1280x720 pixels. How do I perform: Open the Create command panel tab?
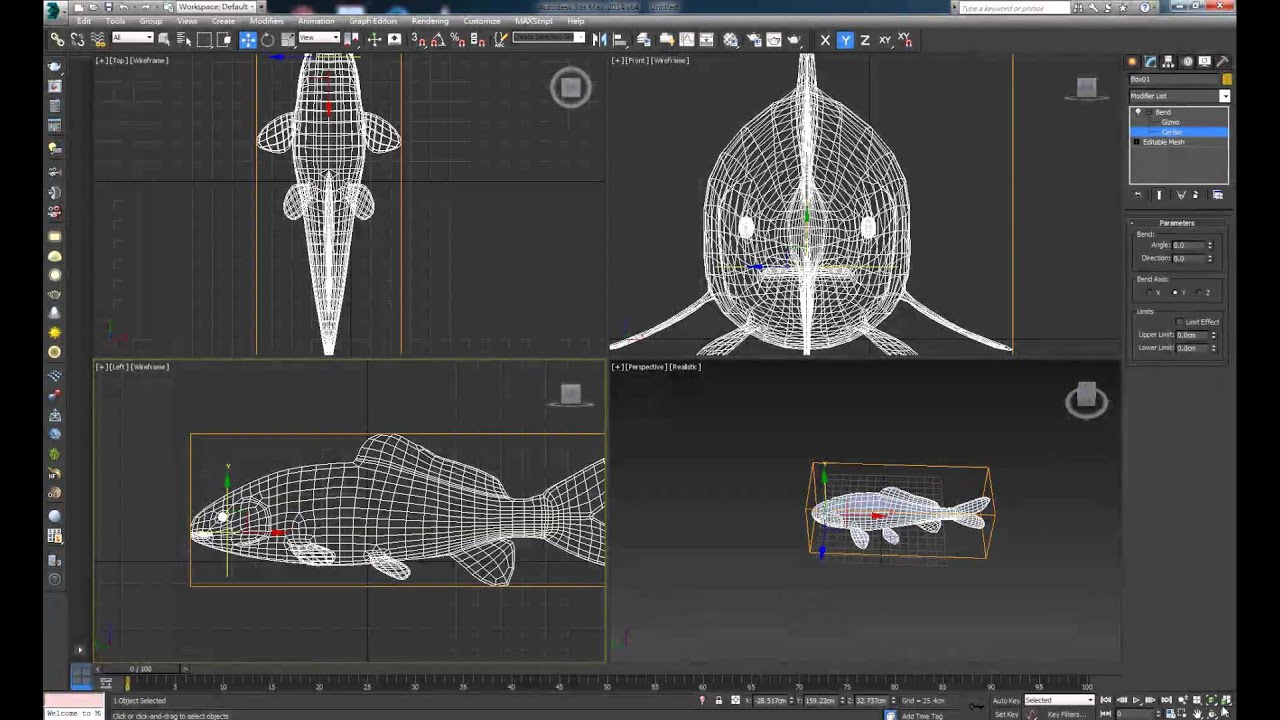1132,62
